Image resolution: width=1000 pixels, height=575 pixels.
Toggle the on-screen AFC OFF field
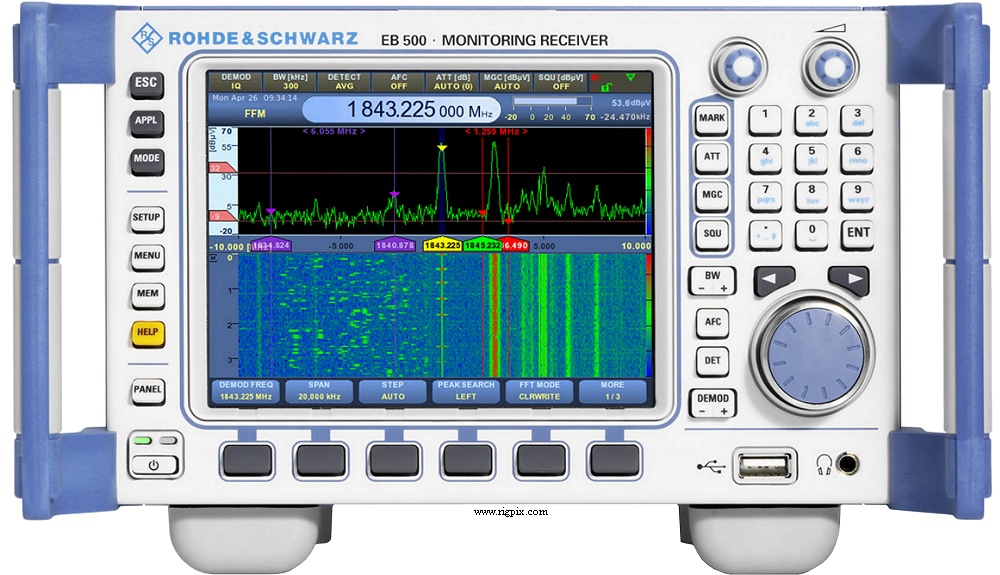click(399, 82)
